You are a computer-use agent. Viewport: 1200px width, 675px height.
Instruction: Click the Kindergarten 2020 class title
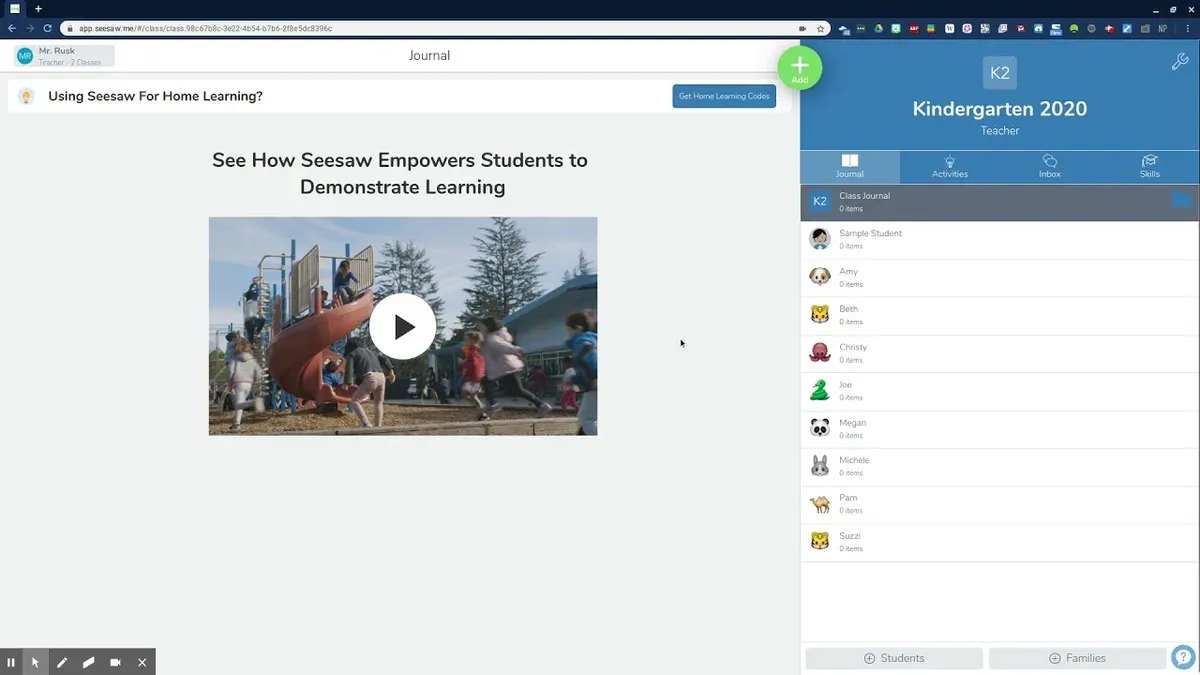[1000, 109]
